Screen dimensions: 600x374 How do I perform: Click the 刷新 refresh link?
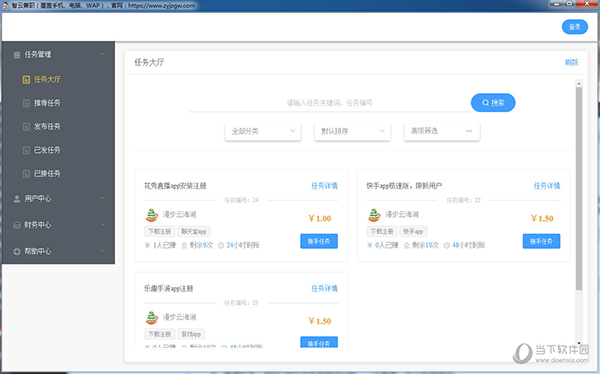(x=571, y=62)
